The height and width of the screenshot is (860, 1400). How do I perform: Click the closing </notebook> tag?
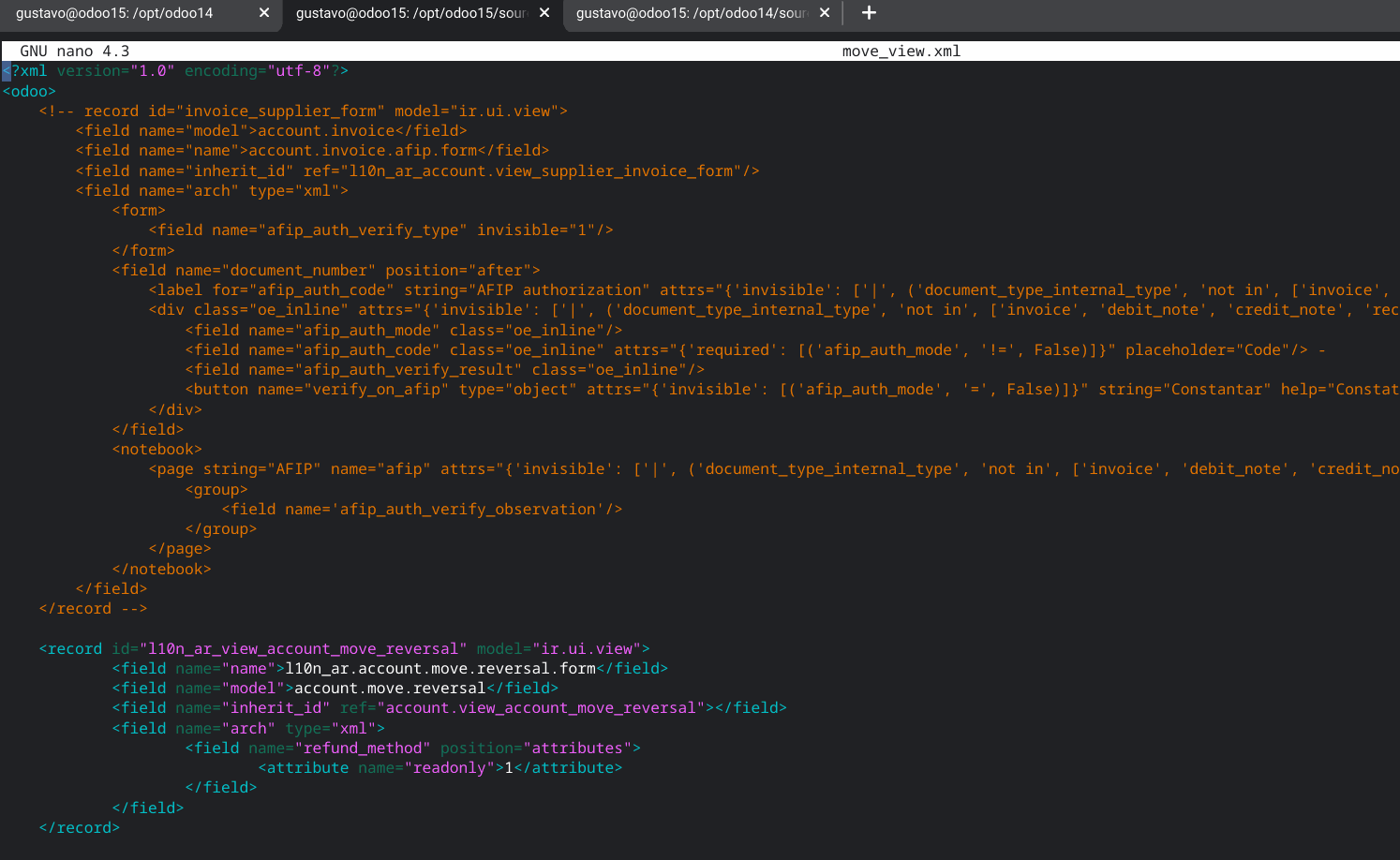click(x=161, y=570)
